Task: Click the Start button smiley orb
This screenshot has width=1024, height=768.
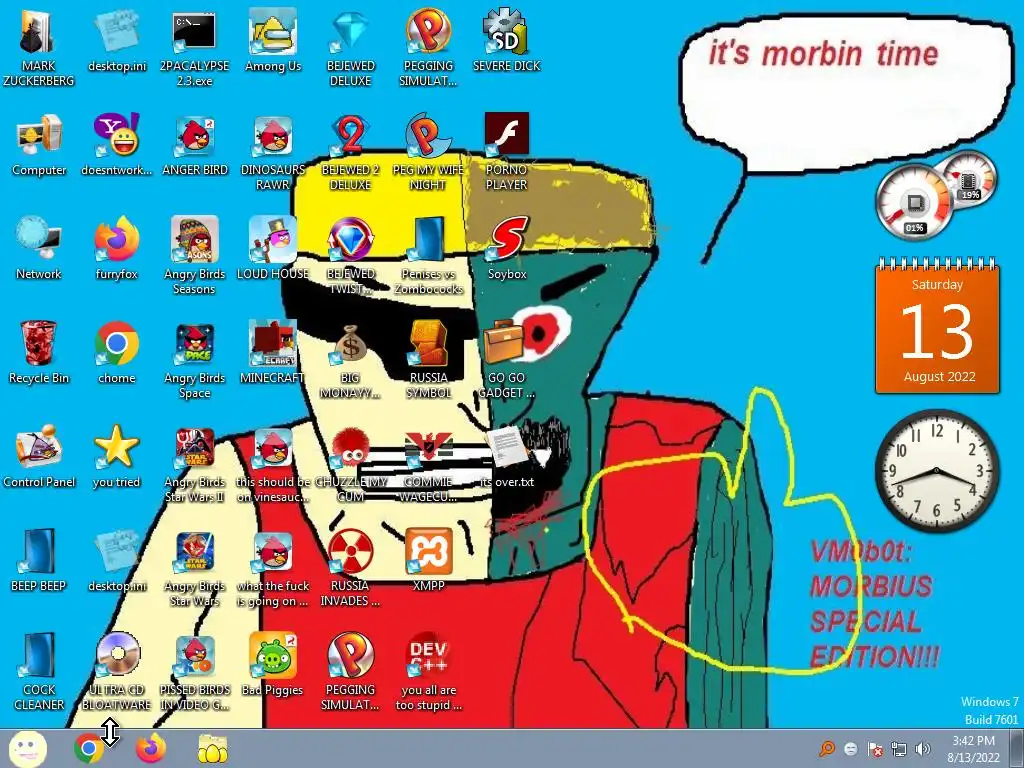Action: (27, 748)
